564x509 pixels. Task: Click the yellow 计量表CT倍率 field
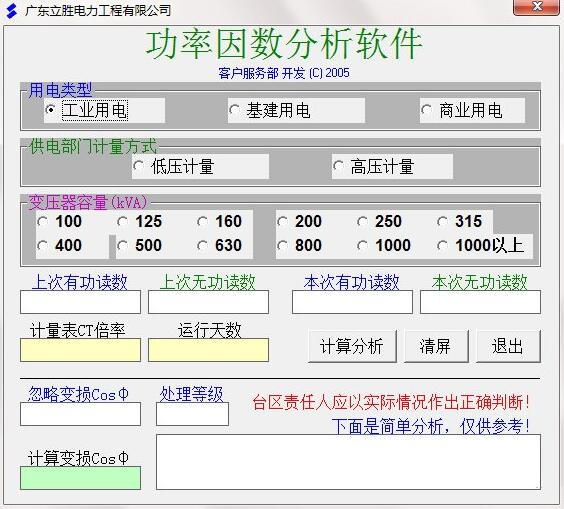(81, 350)
